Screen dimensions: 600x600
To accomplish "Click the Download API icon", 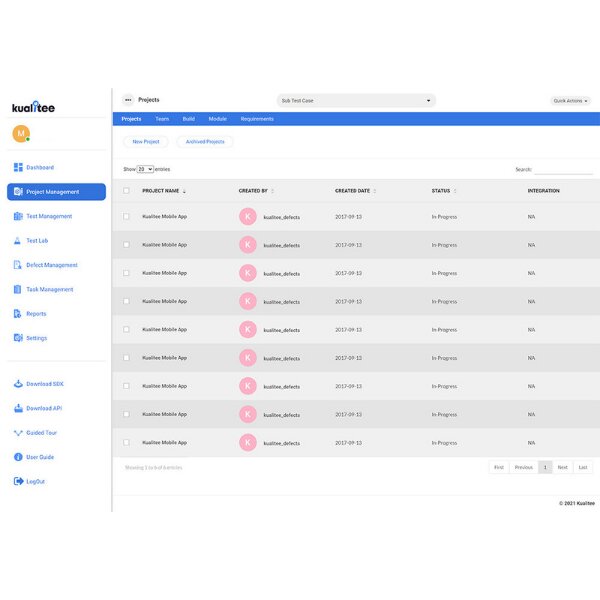I will coord(18,408).
